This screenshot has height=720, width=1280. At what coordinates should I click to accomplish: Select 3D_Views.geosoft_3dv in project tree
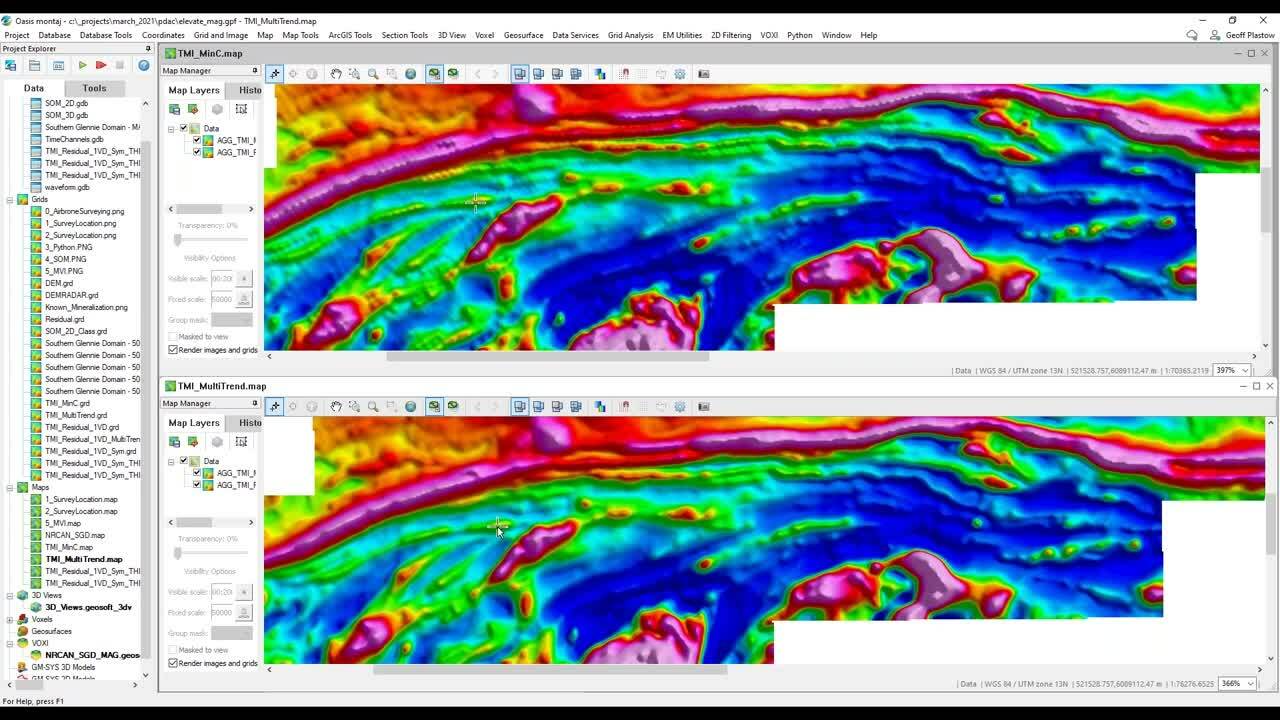point(88,607)
